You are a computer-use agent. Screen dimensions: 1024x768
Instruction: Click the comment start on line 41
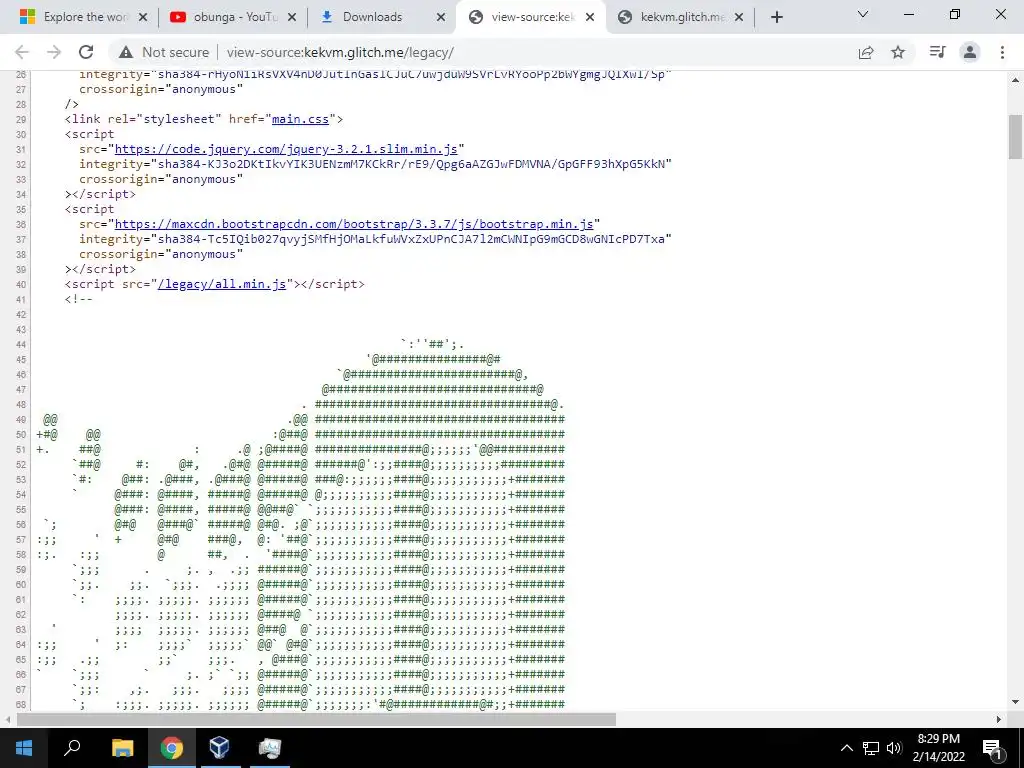coord(78,299)
